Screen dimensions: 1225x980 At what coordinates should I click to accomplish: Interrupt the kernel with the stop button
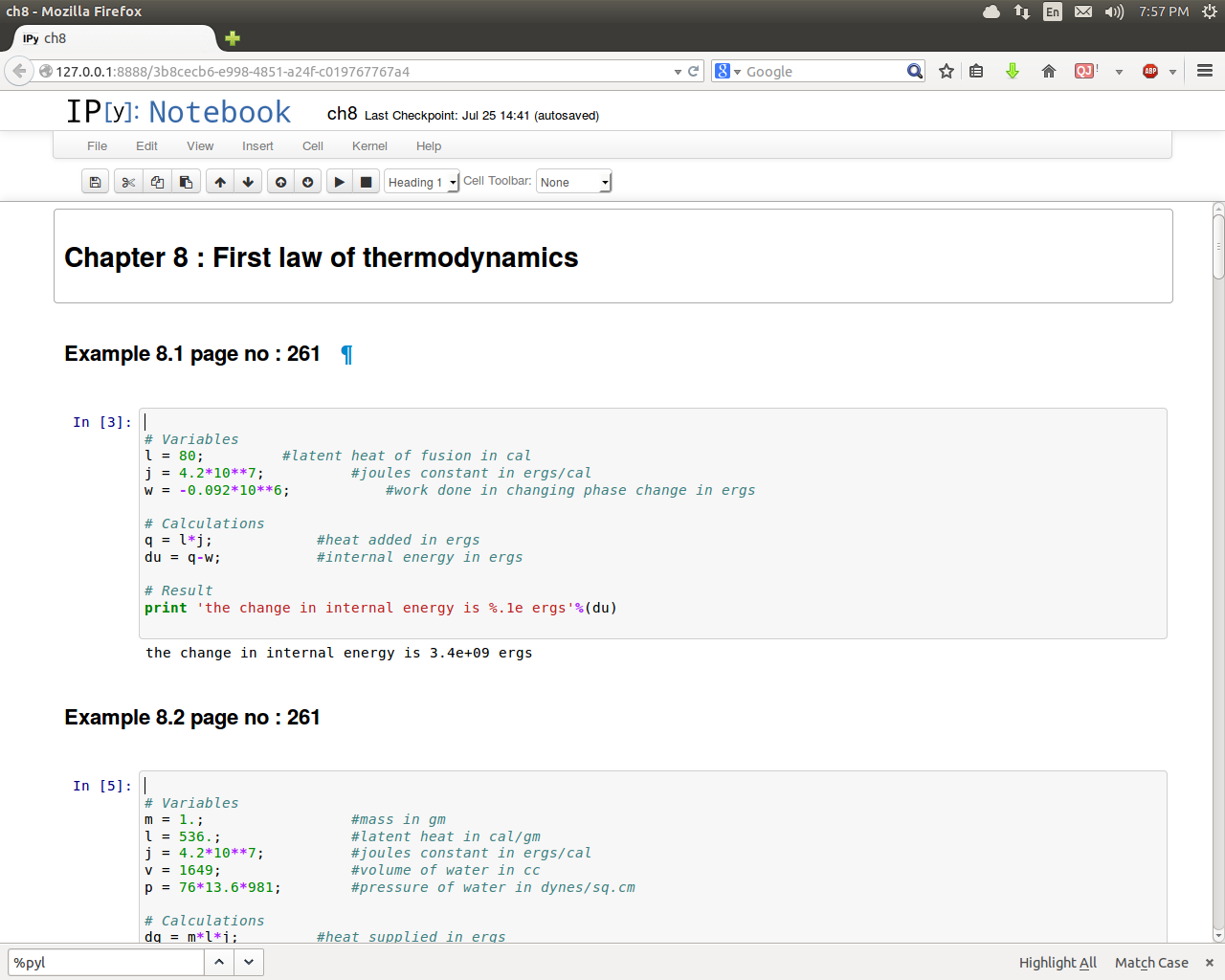[x=366, y=182]
